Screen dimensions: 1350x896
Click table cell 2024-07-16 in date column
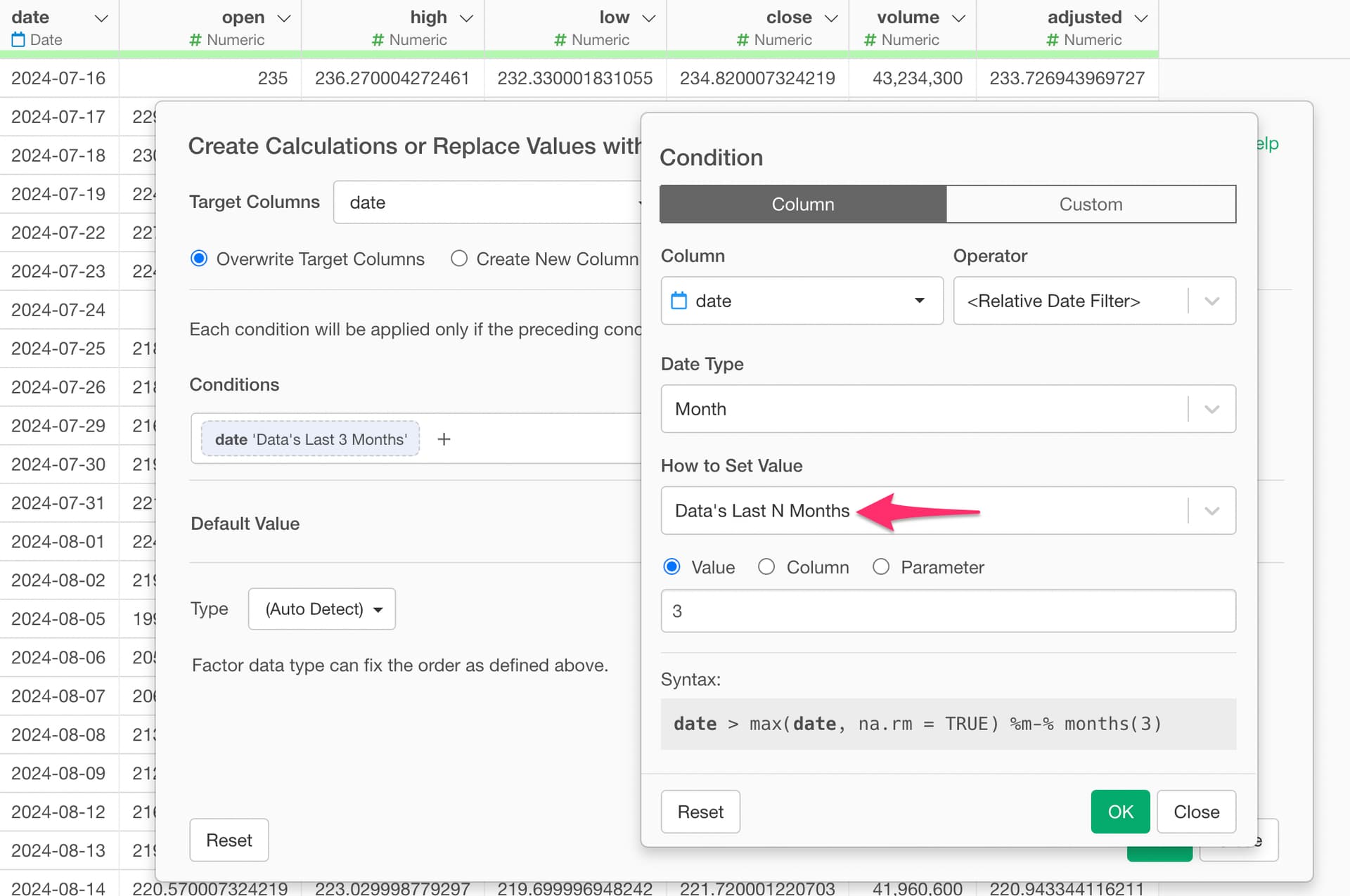pos(58,78)
